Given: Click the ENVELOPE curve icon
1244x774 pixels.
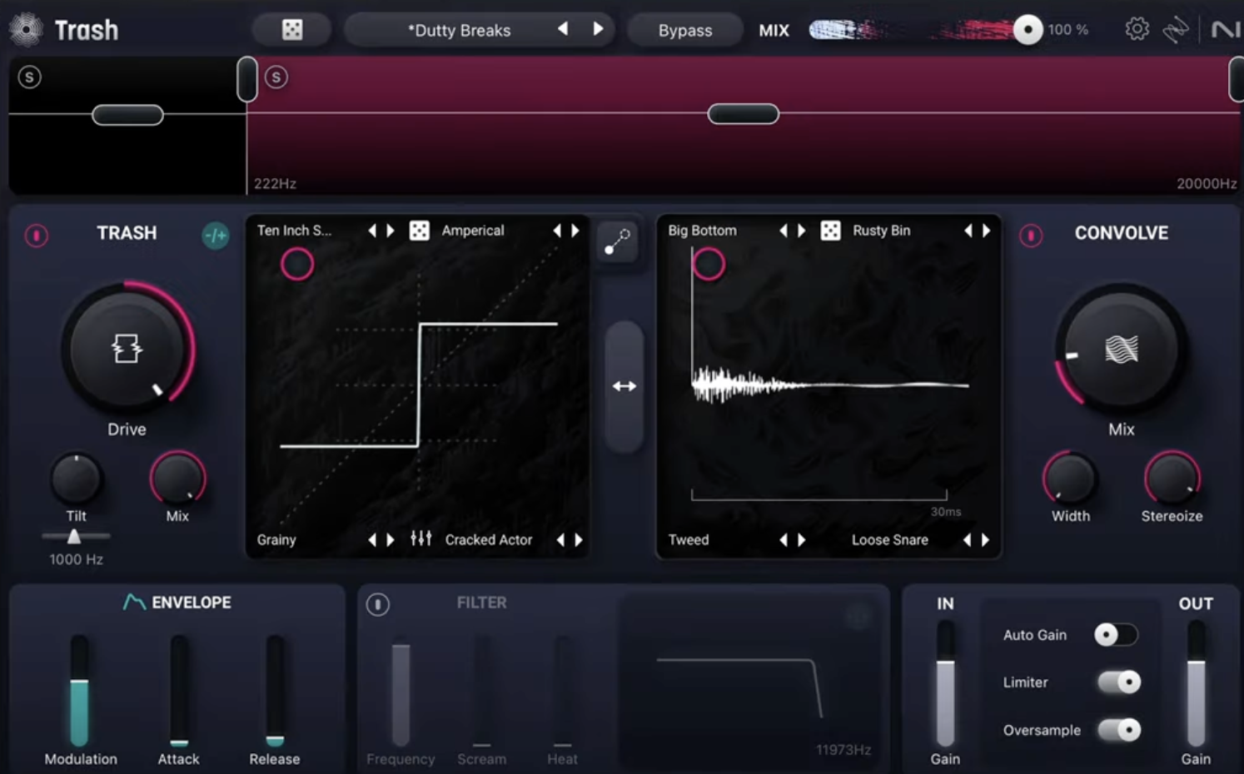Looking at the screenshot, I should [x=134, y=602].
